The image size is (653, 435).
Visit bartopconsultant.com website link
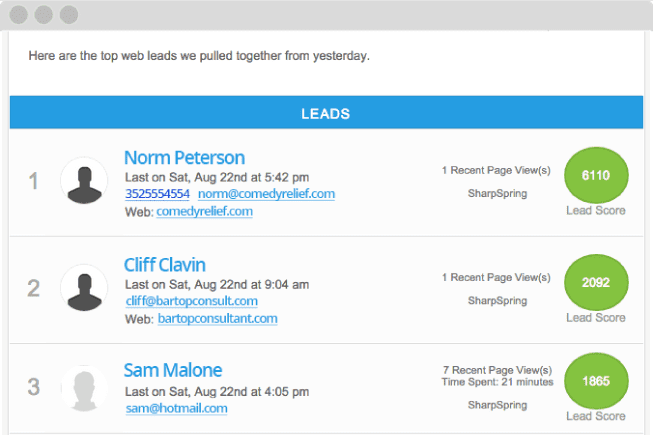(x=217, y=319)
